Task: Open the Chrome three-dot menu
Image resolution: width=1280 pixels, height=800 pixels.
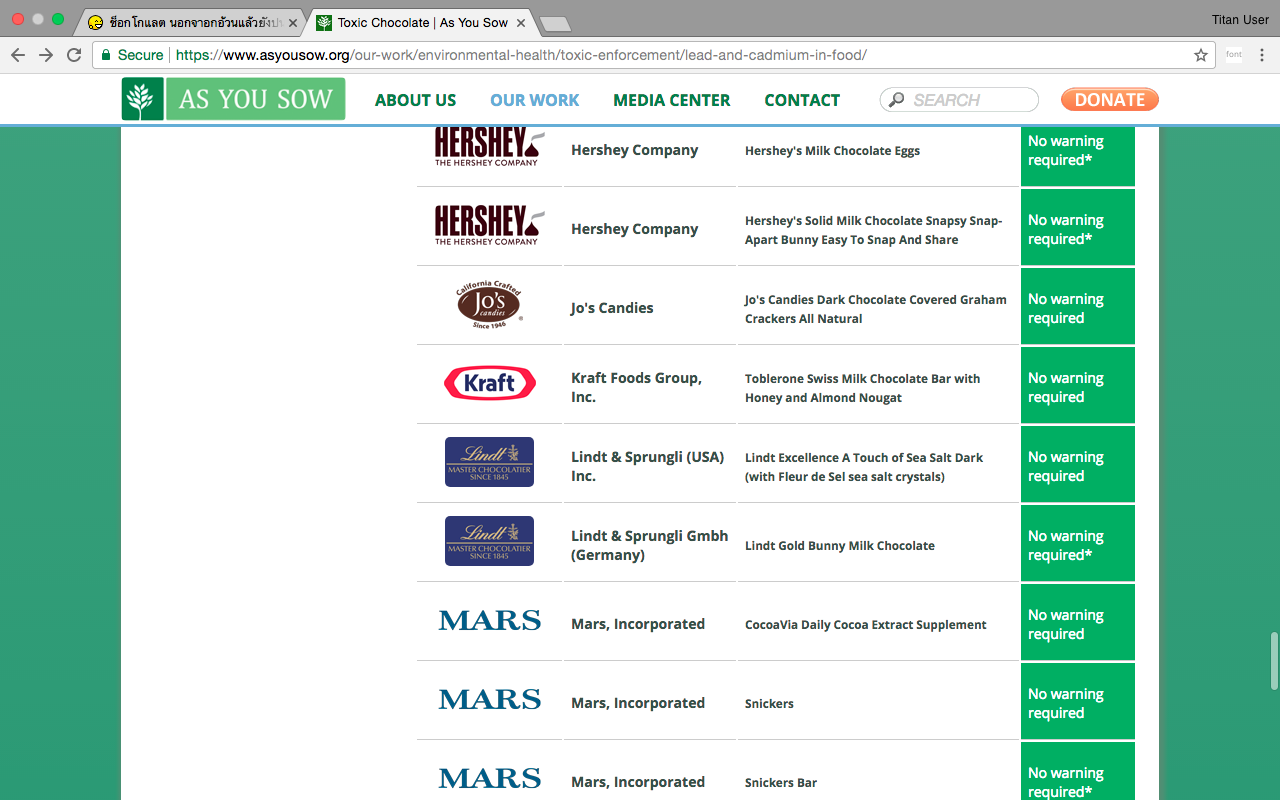Action: [x=1262, y=55]
